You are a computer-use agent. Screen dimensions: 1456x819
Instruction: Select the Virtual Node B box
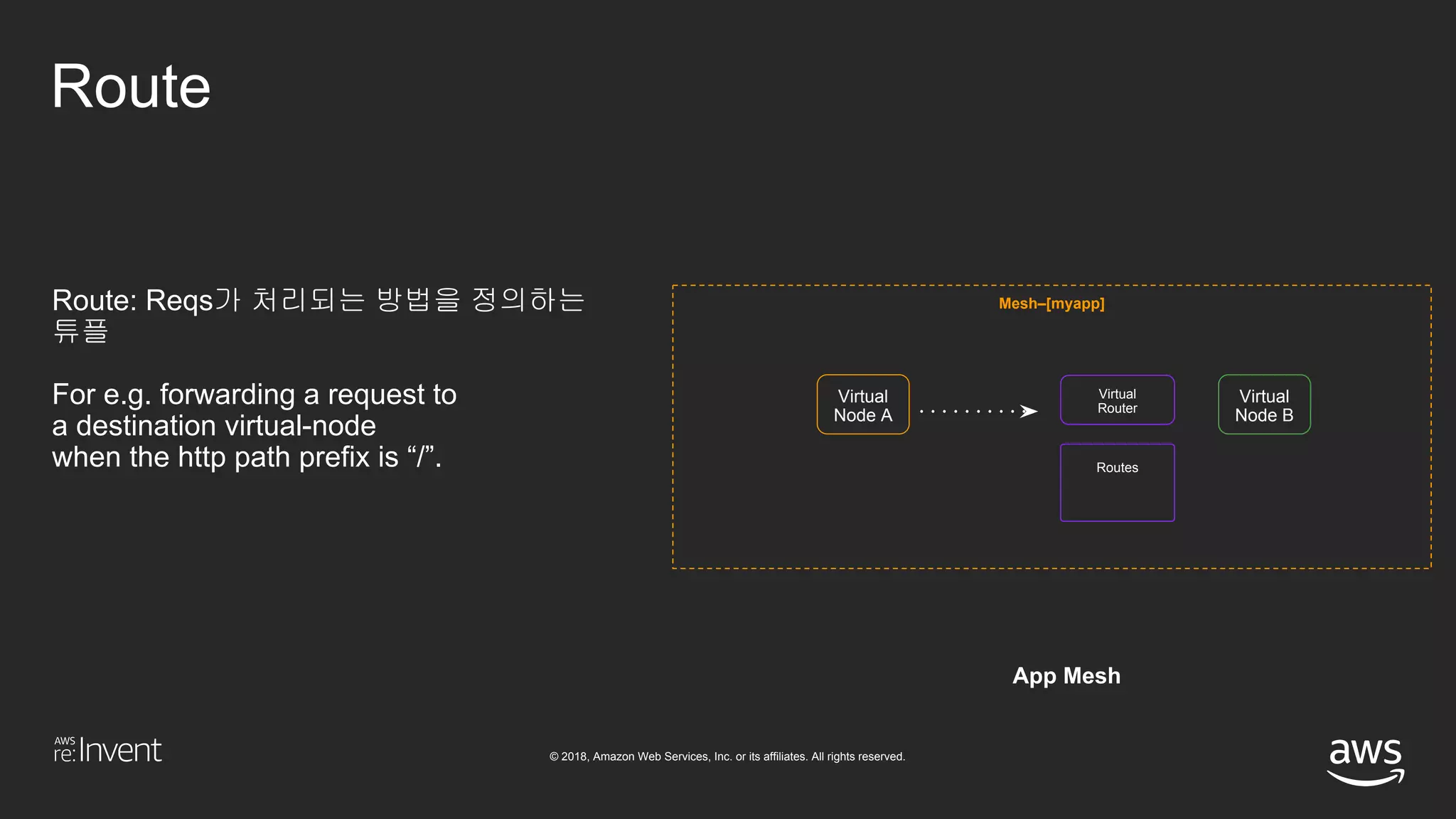click(x=1263, y=405)
